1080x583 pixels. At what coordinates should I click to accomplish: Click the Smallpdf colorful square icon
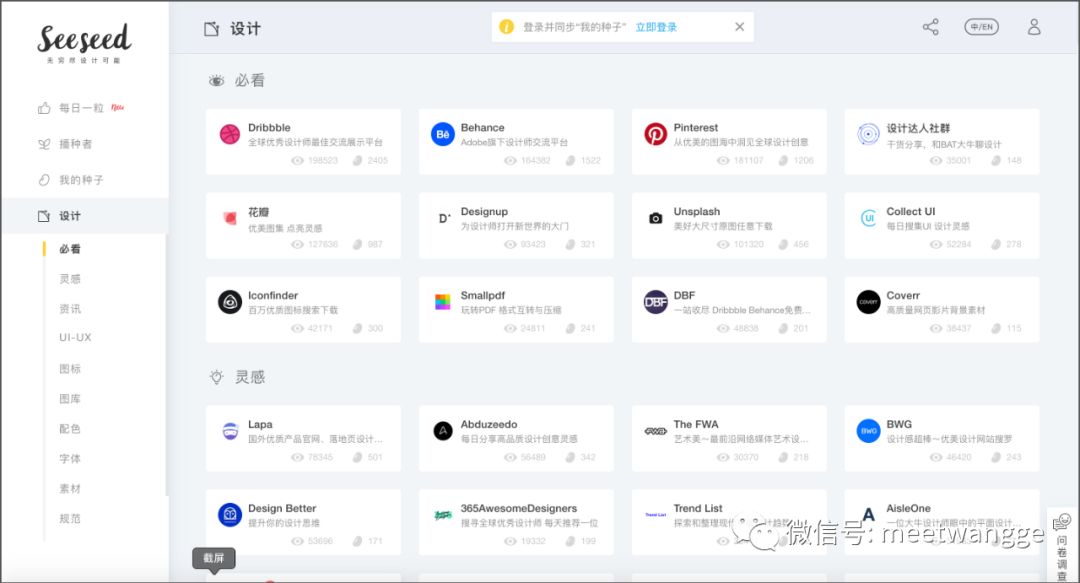pyautogui.click(x=442, y=302)
